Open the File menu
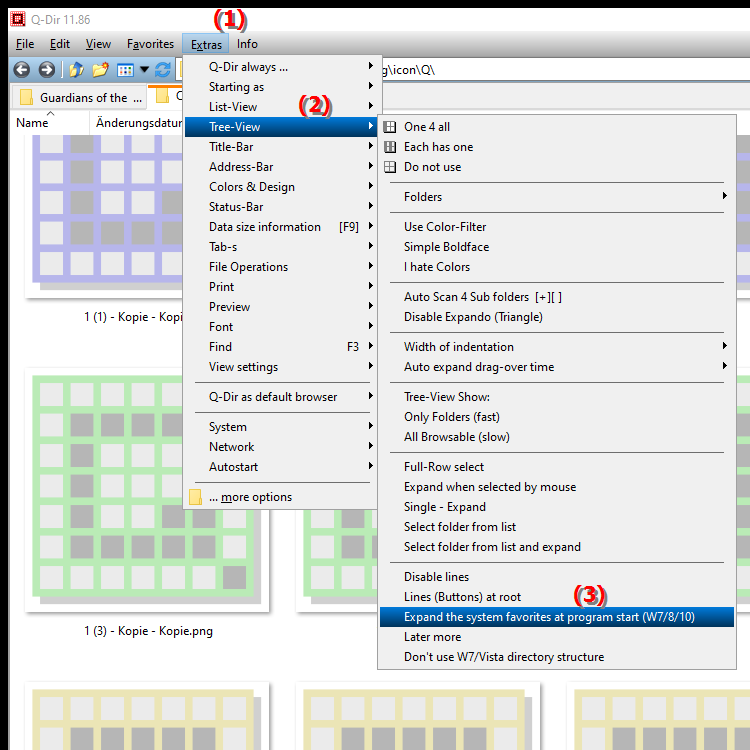Viewport: 750px width, 750px height. pos(25,44)
